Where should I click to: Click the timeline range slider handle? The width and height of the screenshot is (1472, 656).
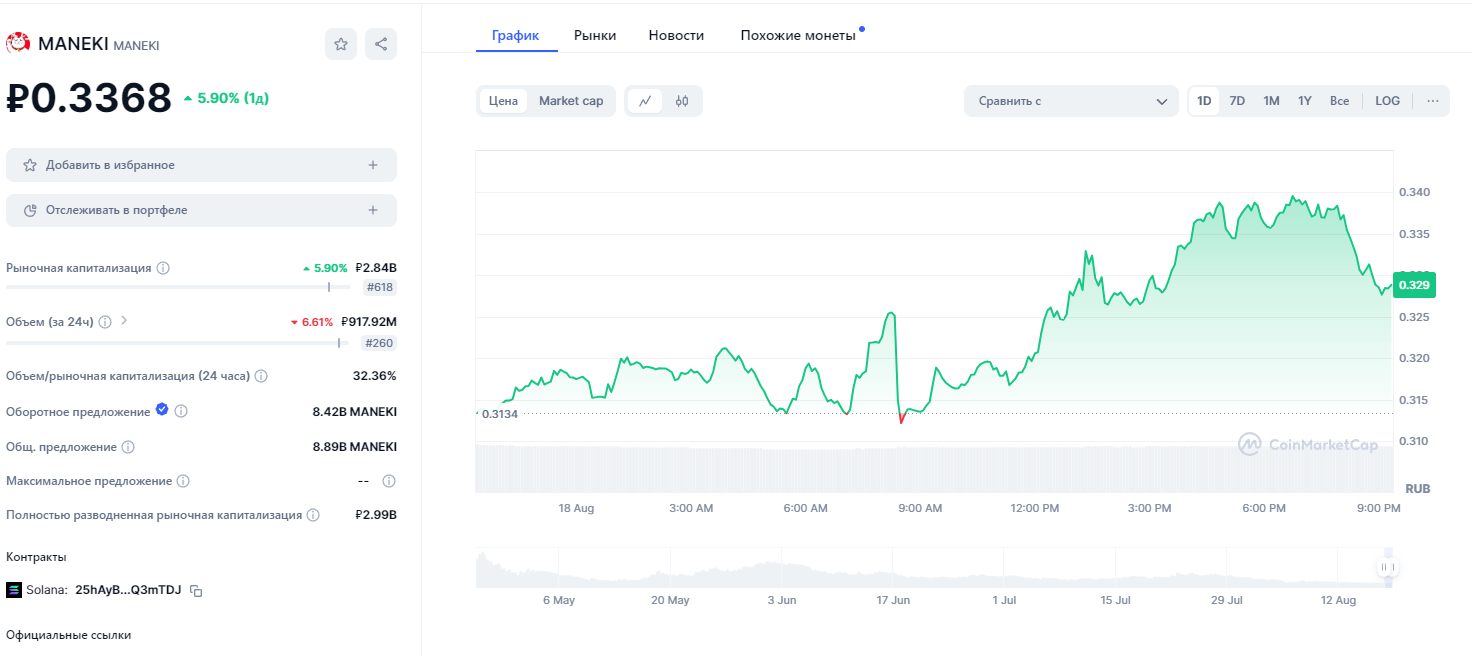click(1386, 567)
